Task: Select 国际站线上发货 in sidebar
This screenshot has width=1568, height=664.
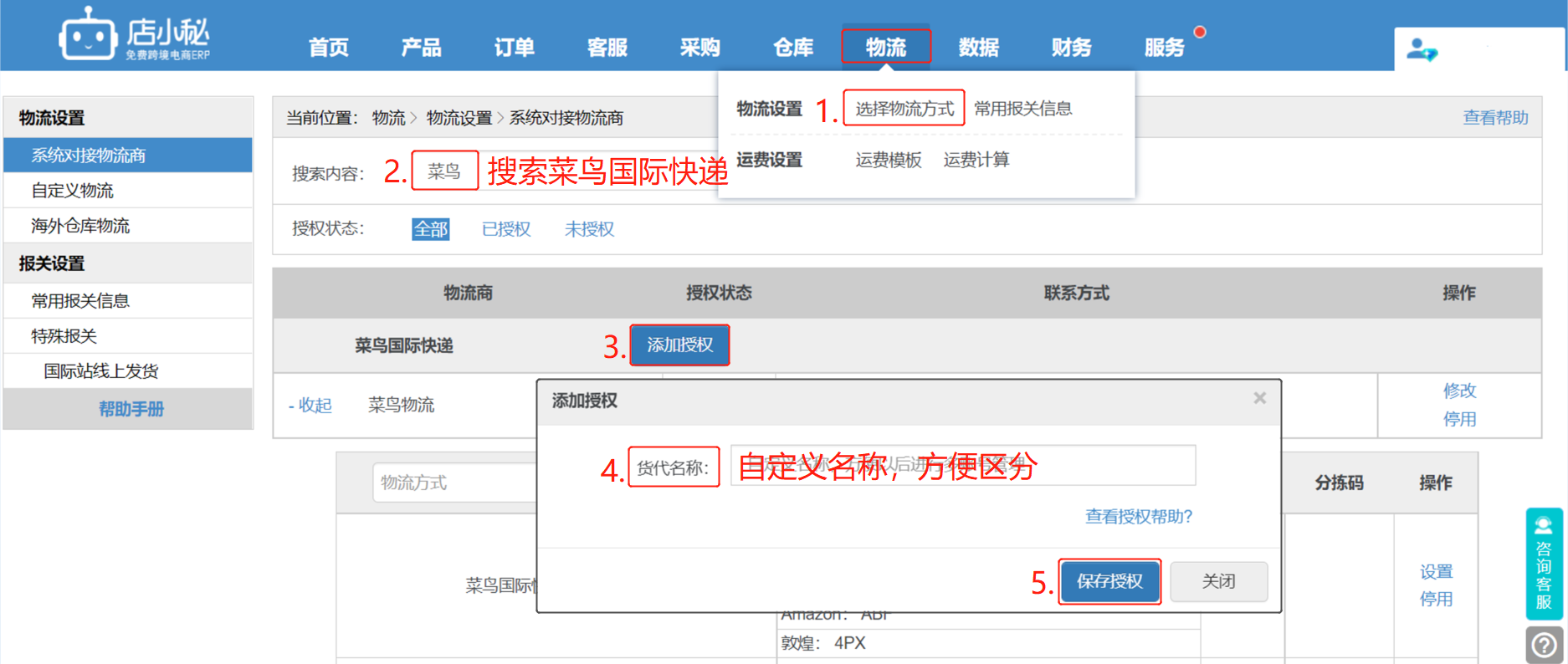Action: [128, 371]
